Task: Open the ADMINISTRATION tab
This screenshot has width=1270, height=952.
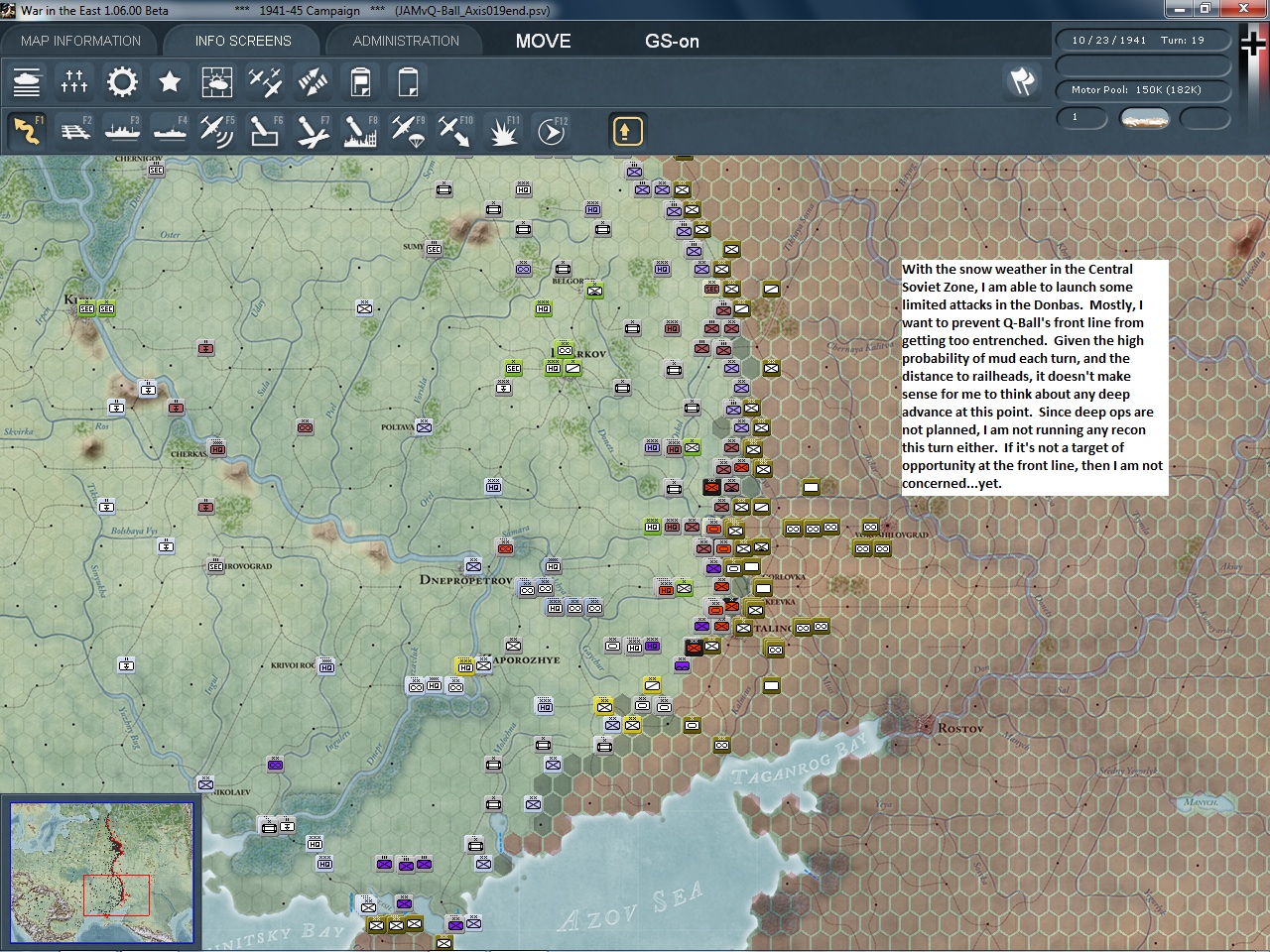Action: 406,41
